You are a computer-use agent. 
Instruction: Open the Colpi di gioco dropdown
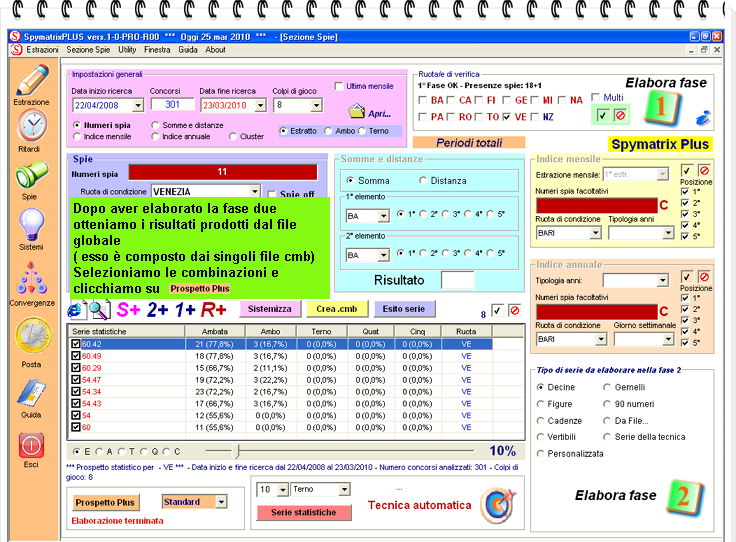[316, 105]
